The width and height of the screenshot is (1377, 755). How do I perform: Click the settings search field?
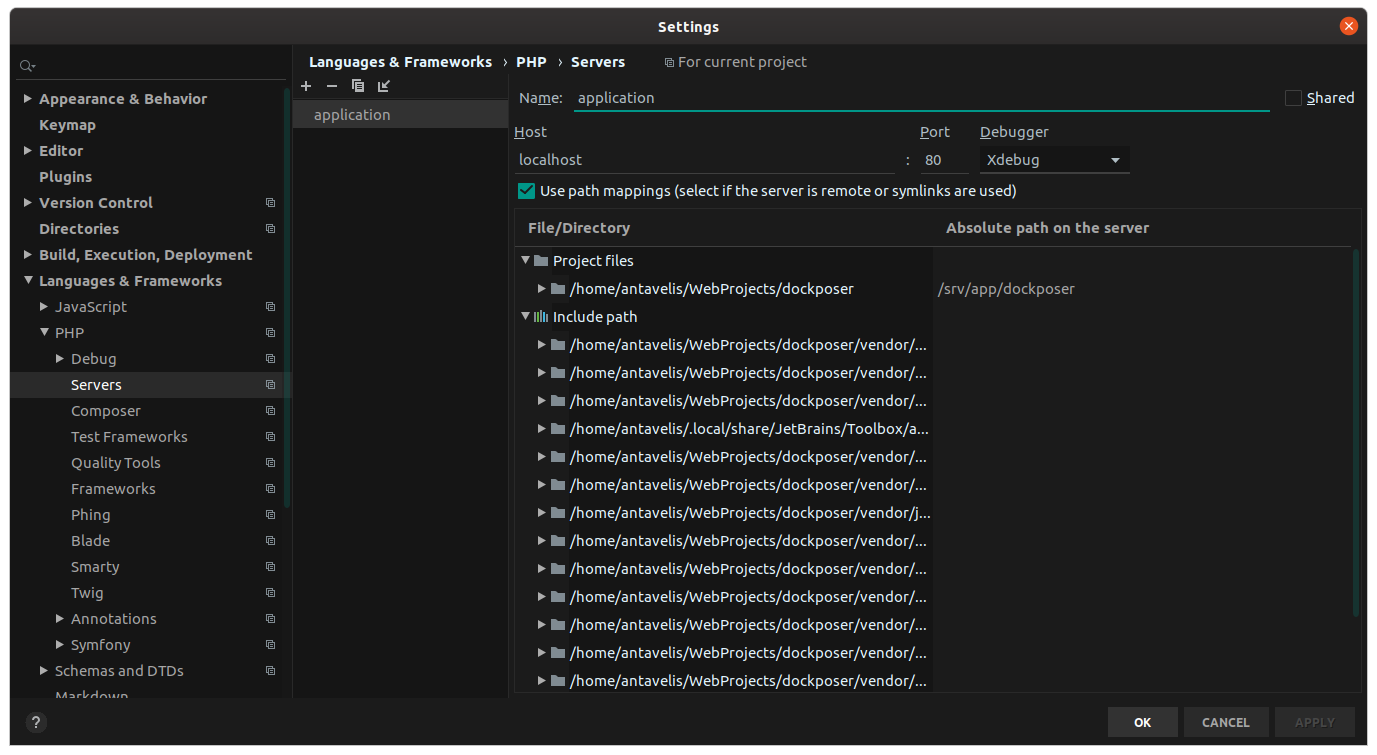[150, 66]
